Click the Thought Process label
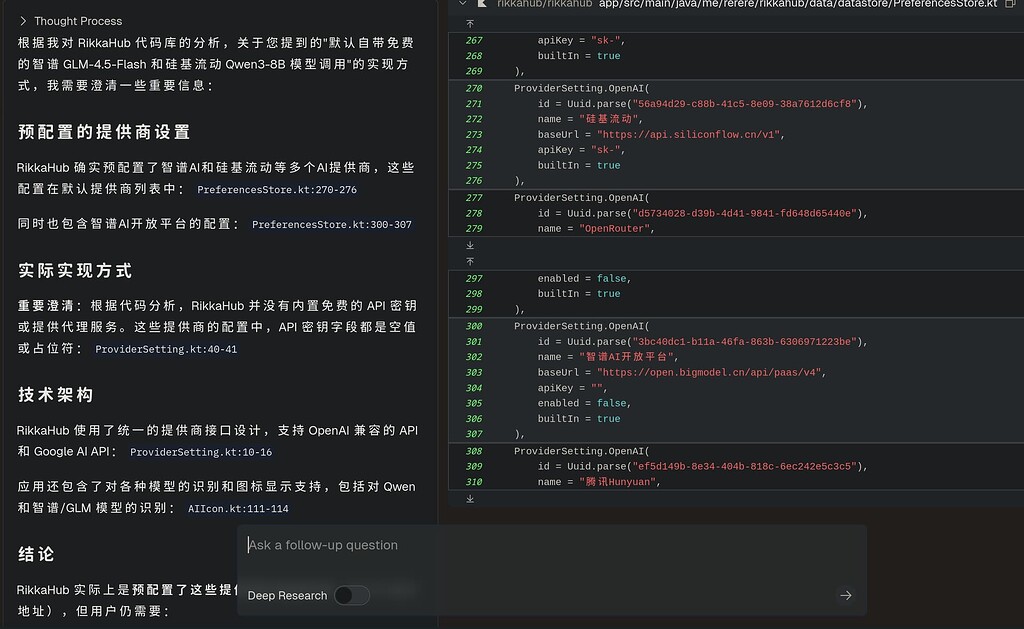The height and width of the screenshot is (629, 1024). (78, 21)
